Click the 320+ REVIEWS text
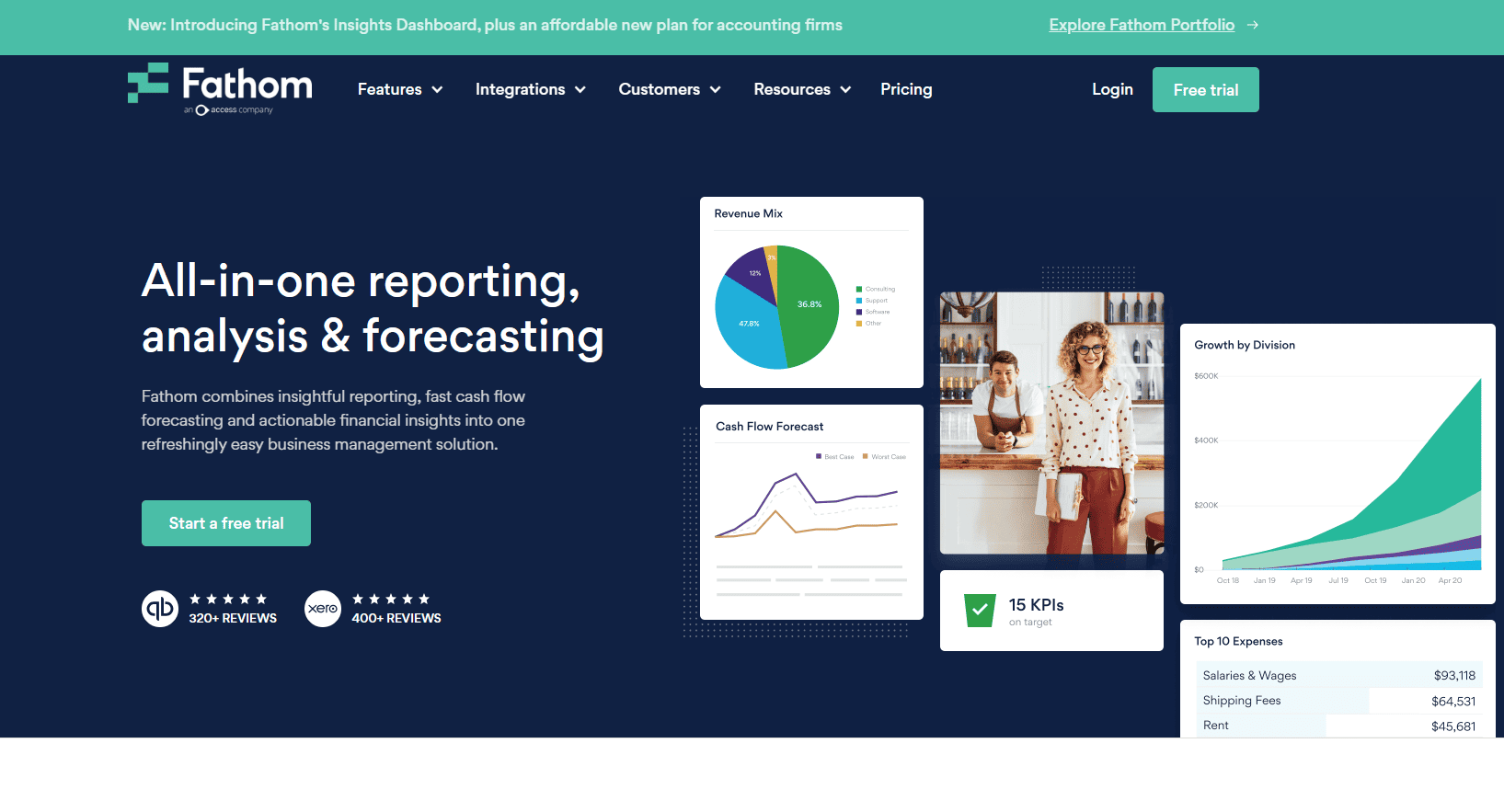This screenshot has height=812, width=1504. click(233, 618)
